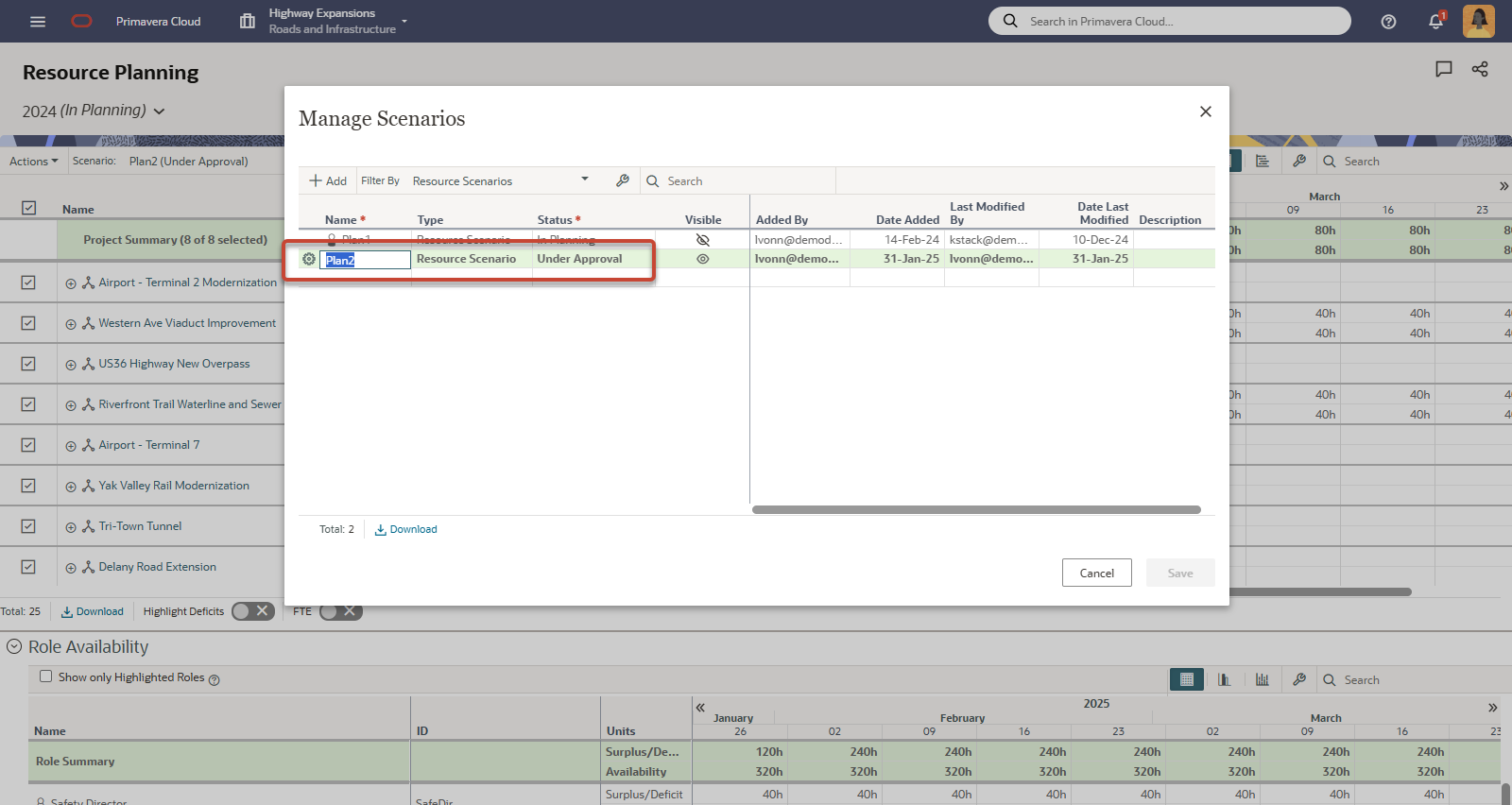Expand Tri-Town Tunnel project
1512x805 pixels.
click(71, 527)
